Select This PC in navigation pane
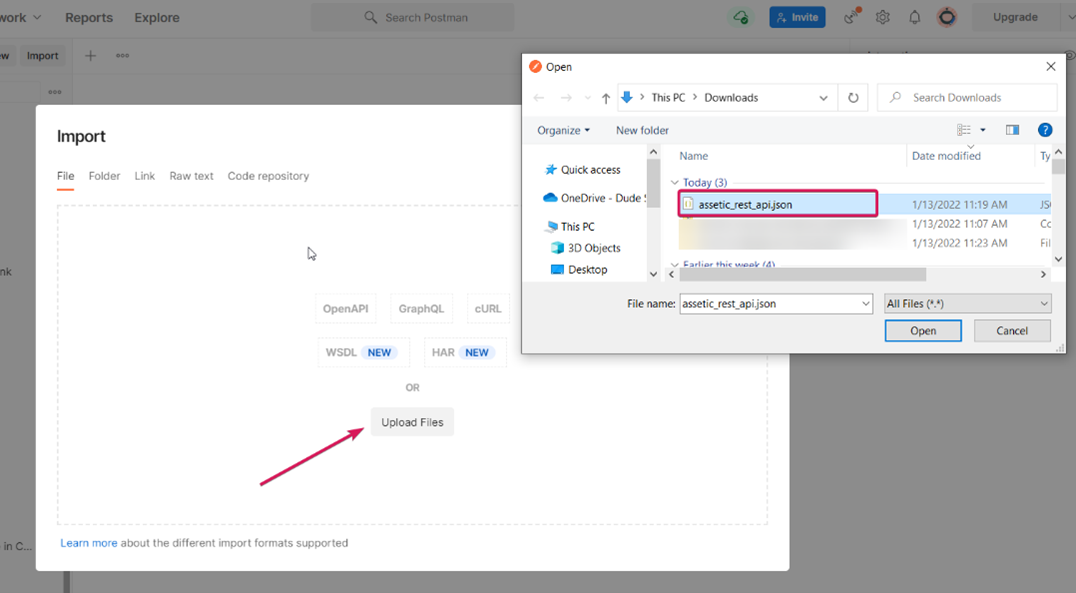This screenshot has width=1076, height=593. click(570, 226)
